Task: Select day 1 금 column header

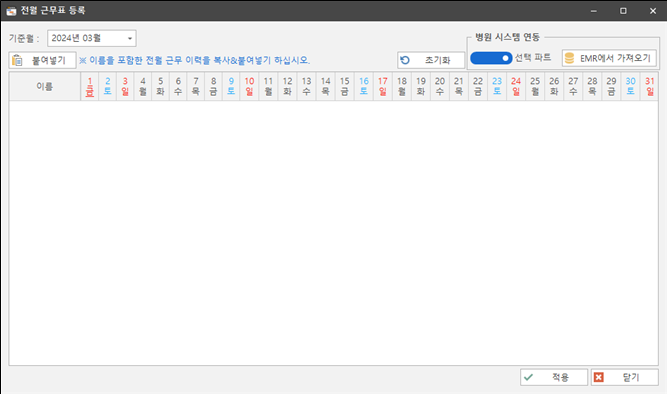Action: [x=90, y=86]
